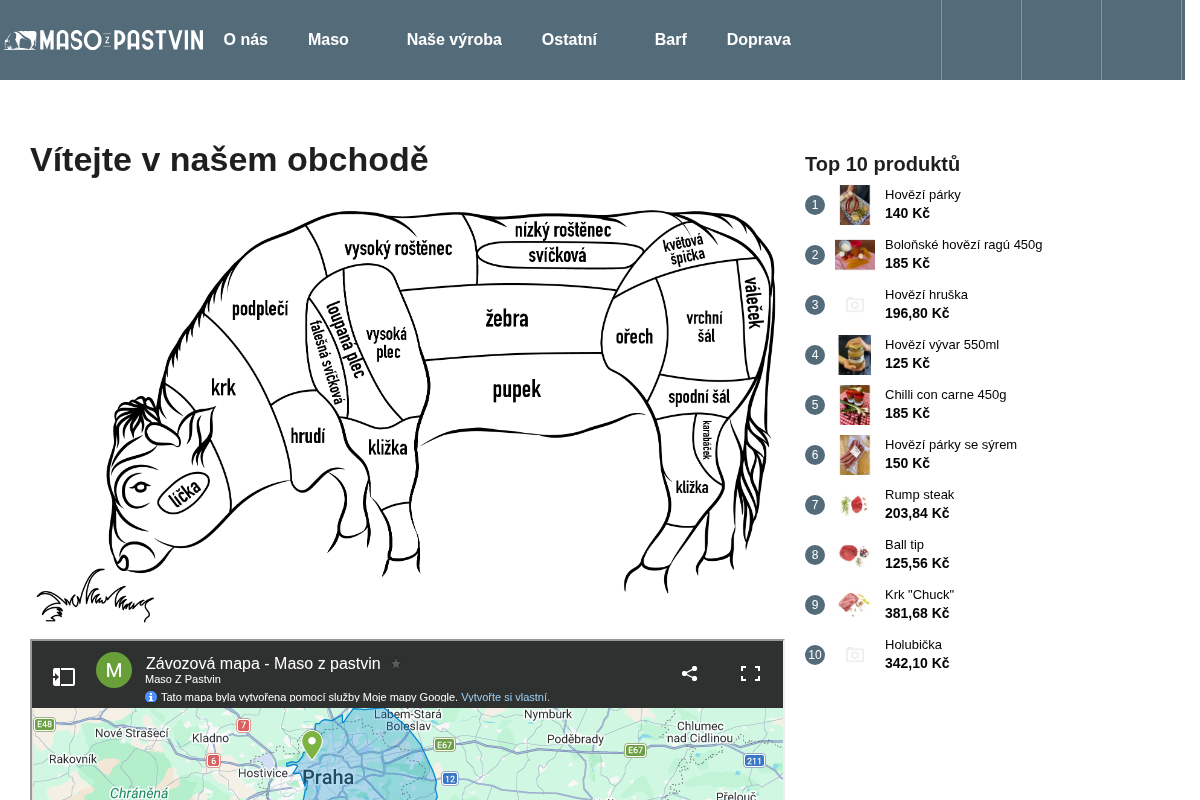Click Hovězí vývar 550ml link
The width and height of the screenshot is (1200, 800).
click(x=942, y=345)
